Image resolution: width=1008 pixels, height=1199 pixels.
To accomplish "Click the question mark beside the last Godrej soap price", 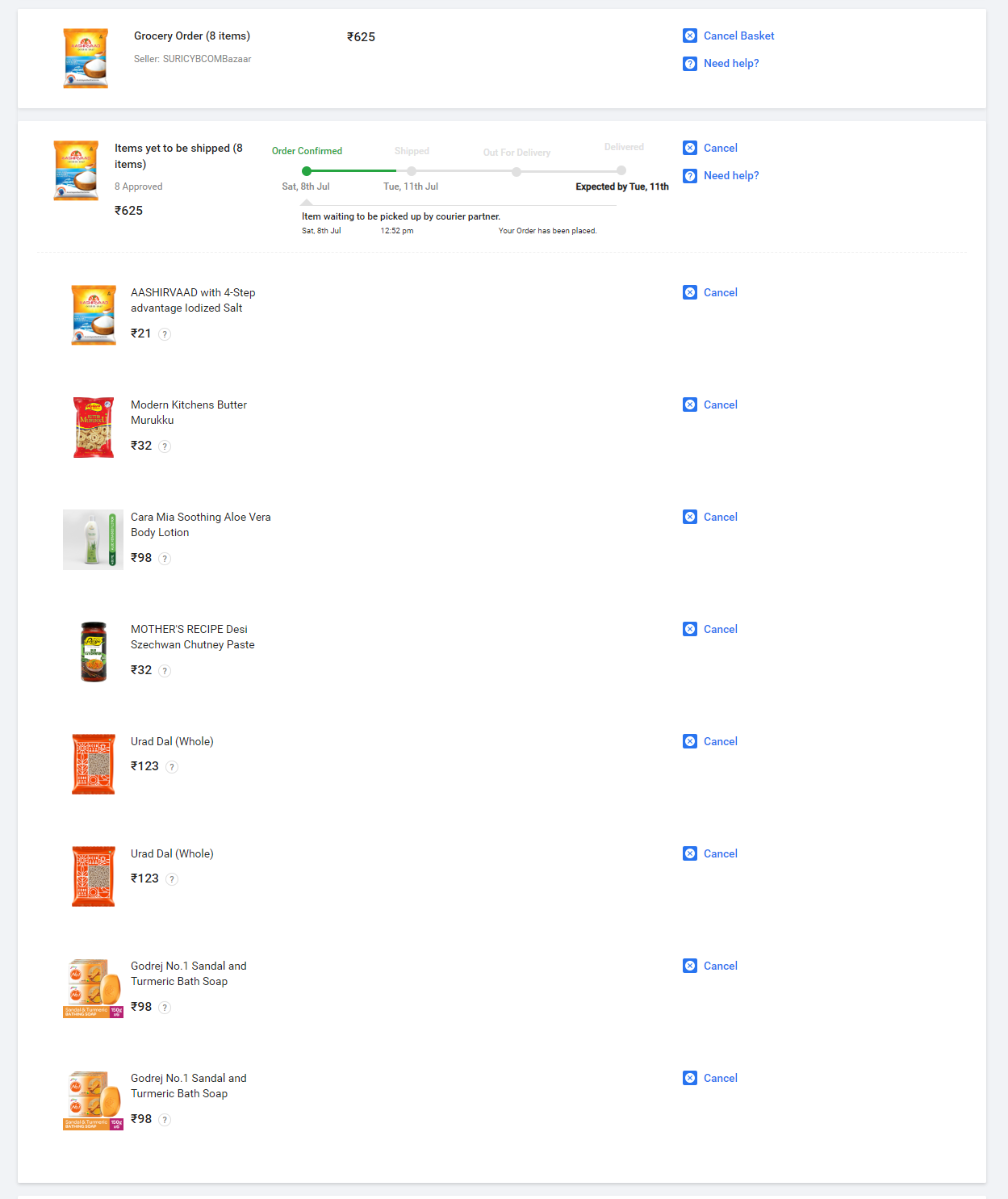I will (x=165, y=1120).
